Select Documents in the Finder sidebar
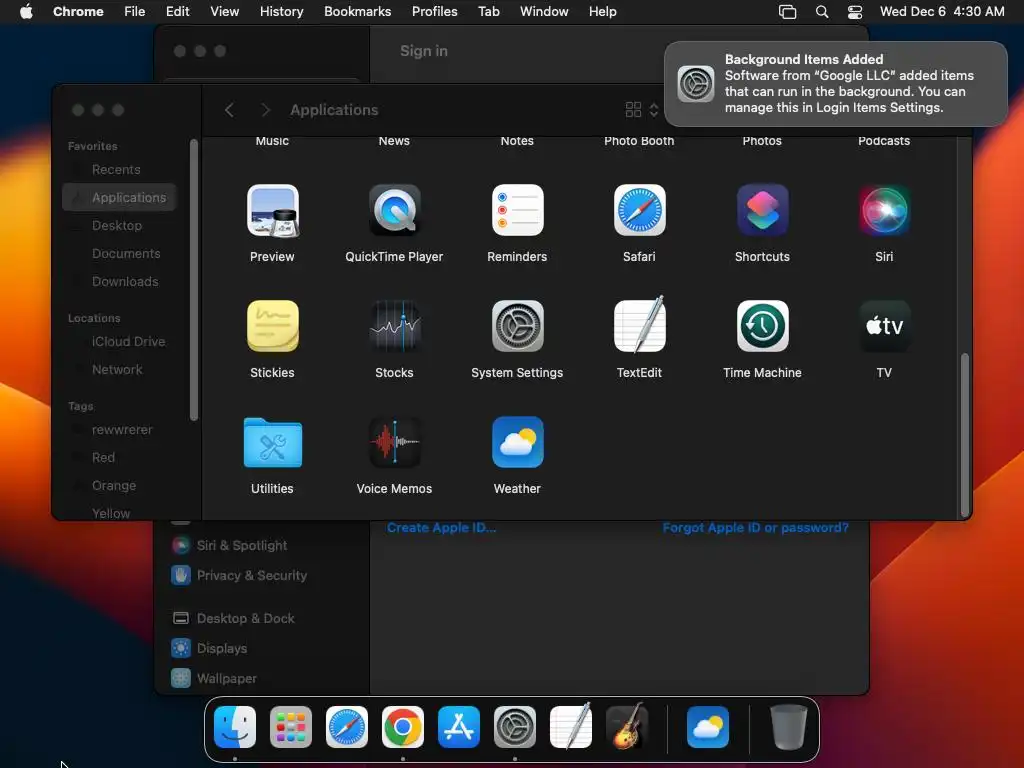Image resolution: width=1024 pixels, height=768 pixels. 120,253
